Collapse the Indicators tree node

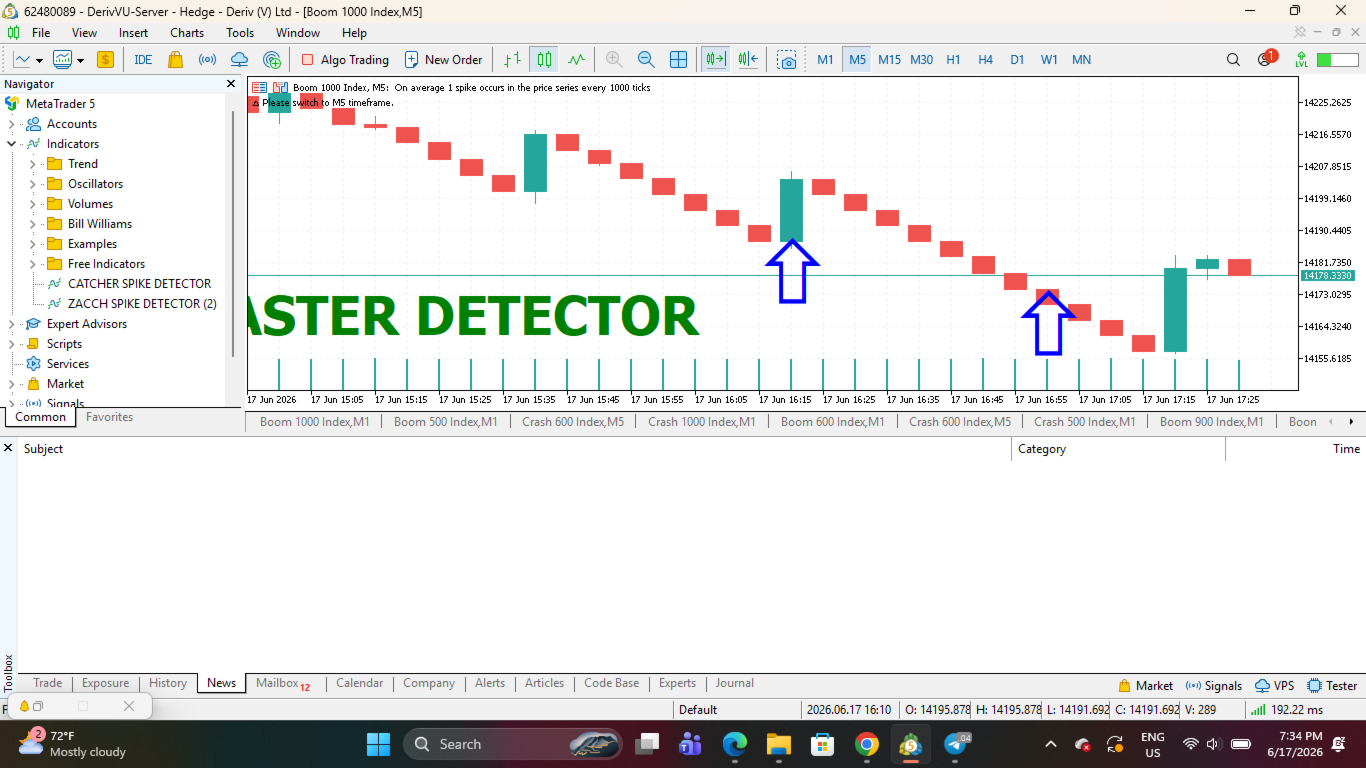[x=12, y=144]
